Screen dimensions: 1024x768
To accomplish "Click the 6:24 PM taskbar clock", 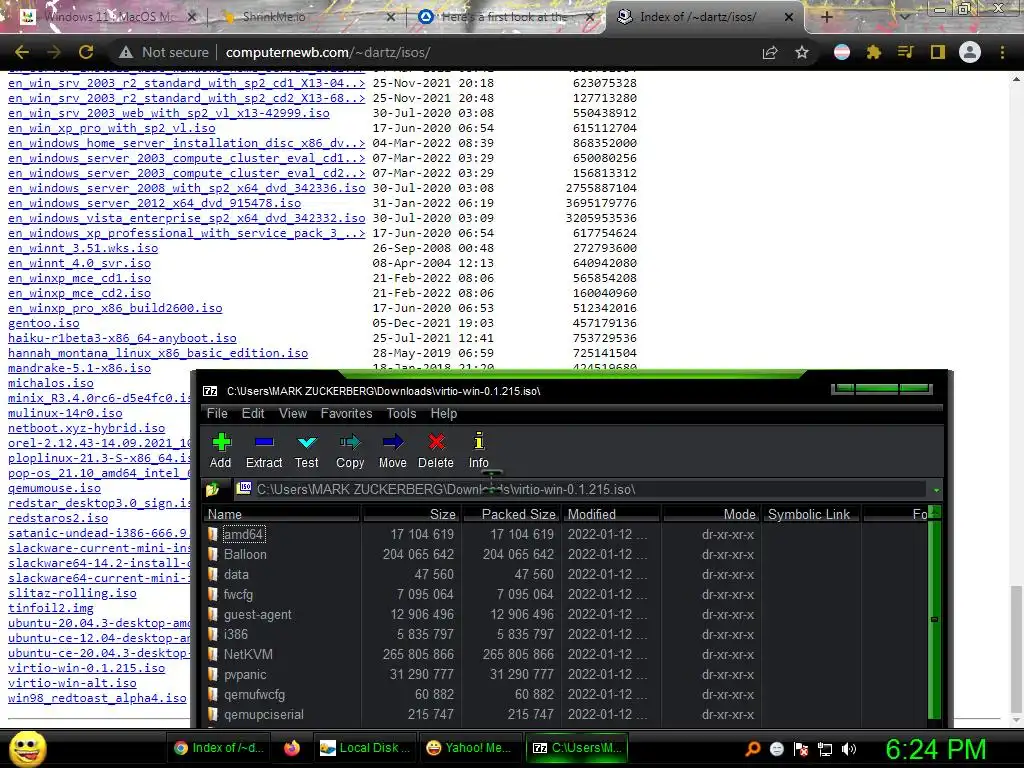I will (x=936, y=749).
